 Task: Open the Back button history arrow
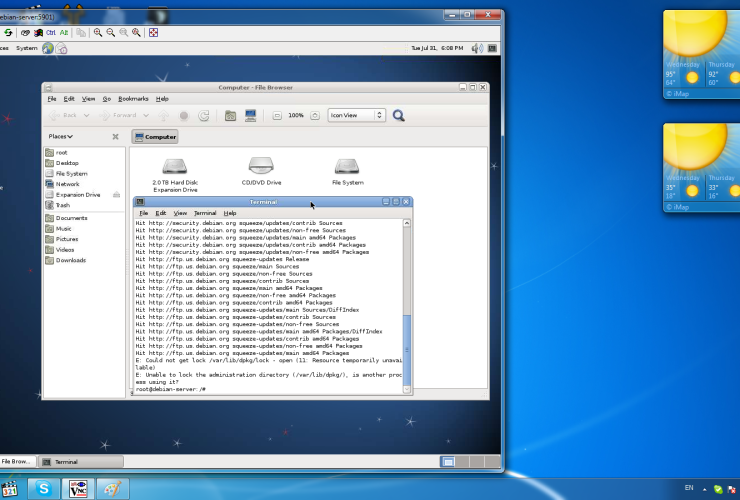tap(88, 116)
